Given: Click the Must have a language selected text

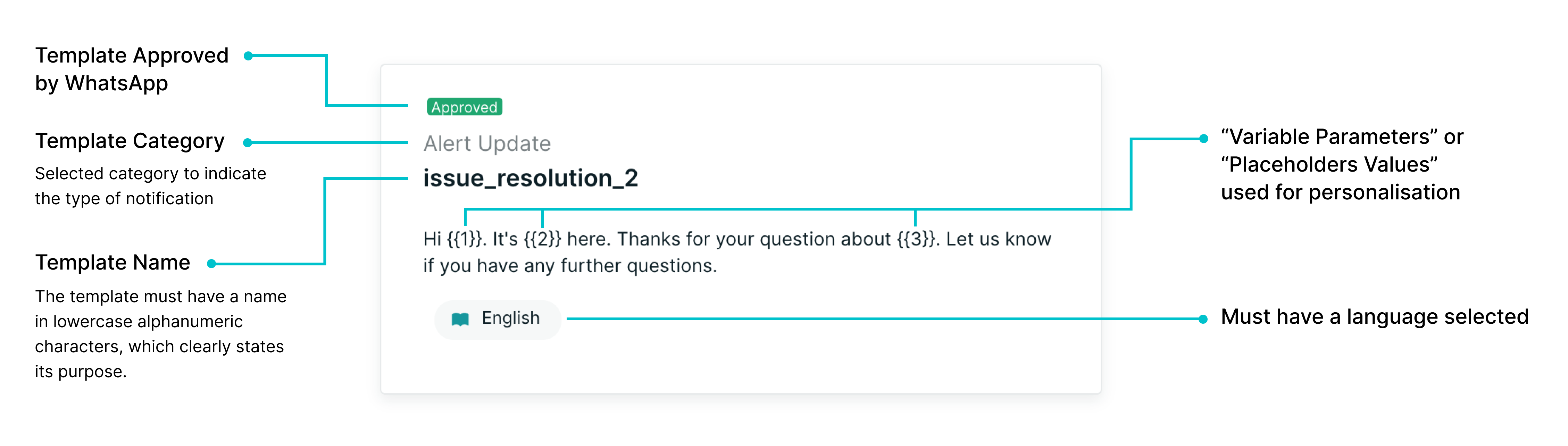Looking at the screenshot, I should click(1375, 317).
